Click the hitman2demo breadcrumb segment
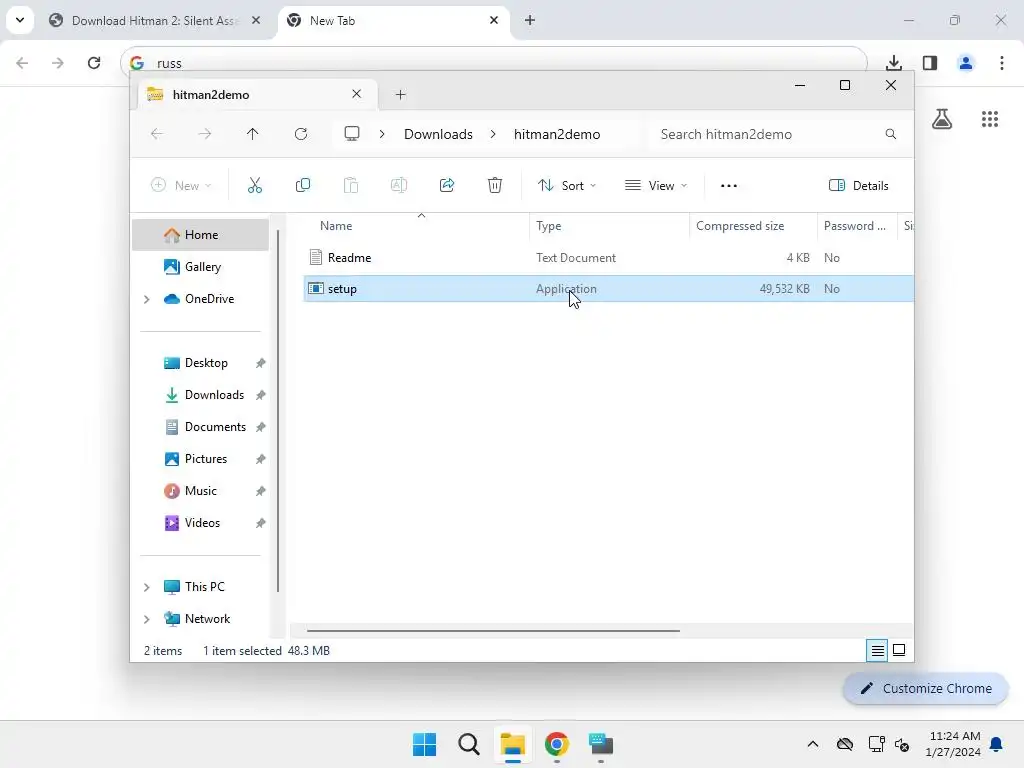Image resolution: width=1024 pixels, height=768 pixels. tap(557, 134)
